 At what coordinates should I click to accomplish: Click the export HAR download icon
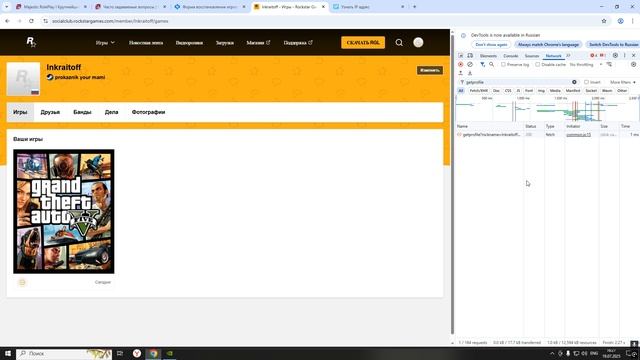[470, 73]
